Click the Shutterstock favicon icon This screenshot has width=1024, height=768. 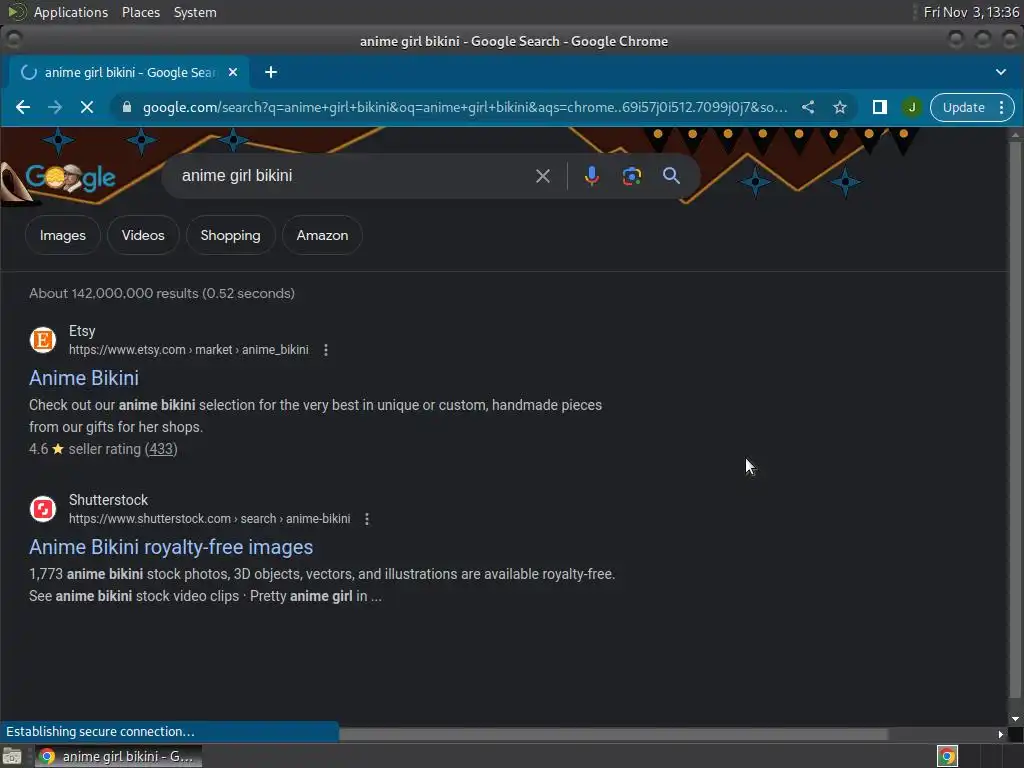coord(43,509)
